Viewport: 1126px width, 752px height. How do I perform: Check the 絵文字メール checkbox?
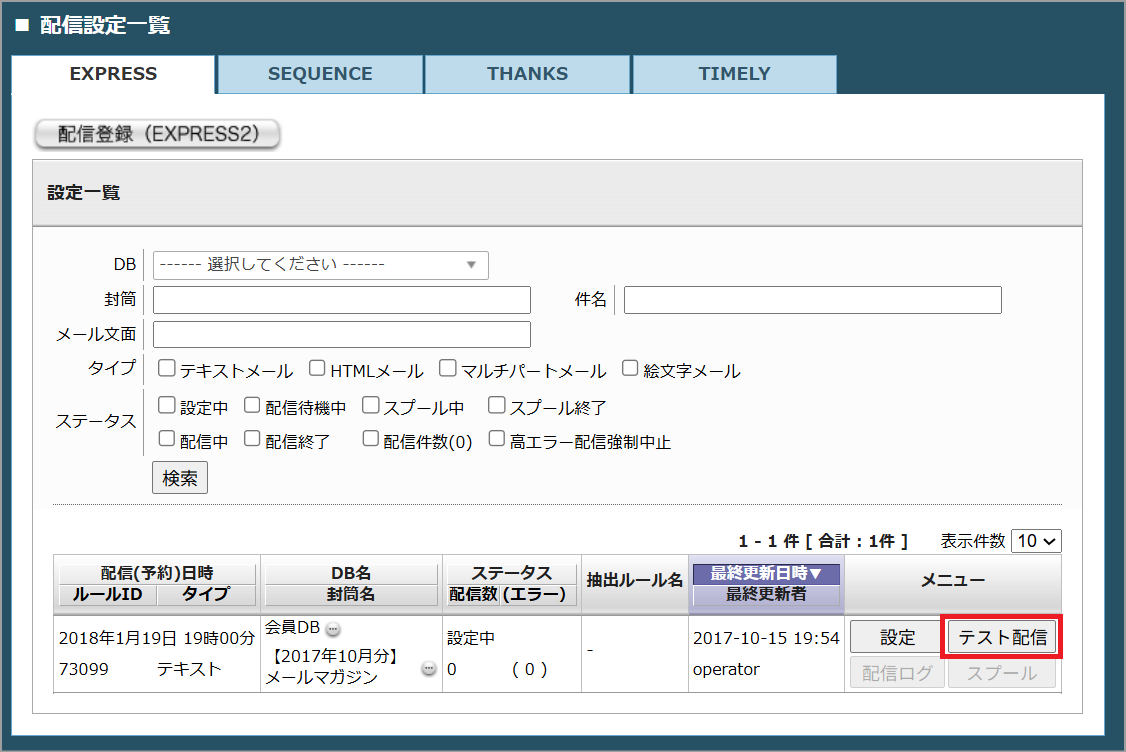(630, 369)
